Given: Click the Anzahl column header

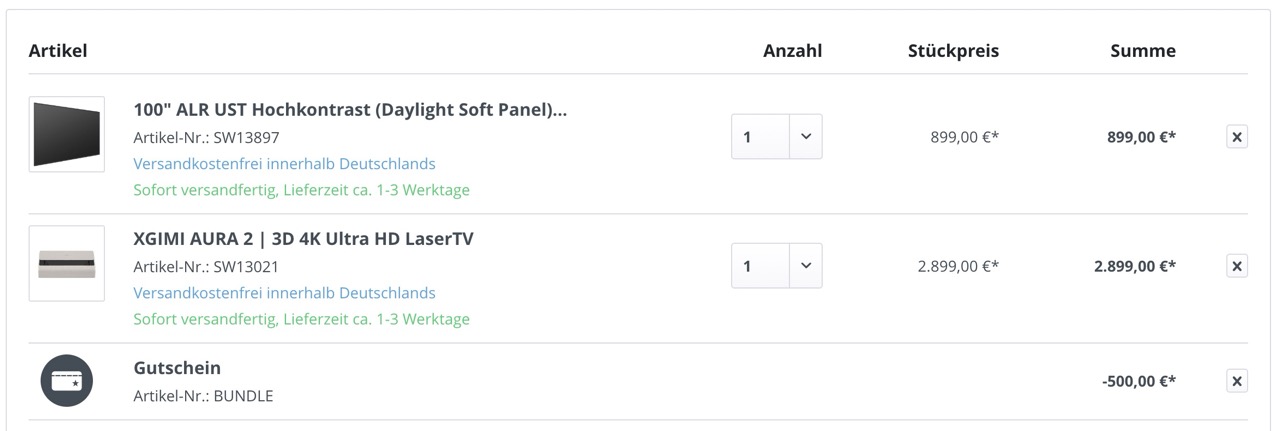Looking at the screenshot, I should [x=792, y=50].
